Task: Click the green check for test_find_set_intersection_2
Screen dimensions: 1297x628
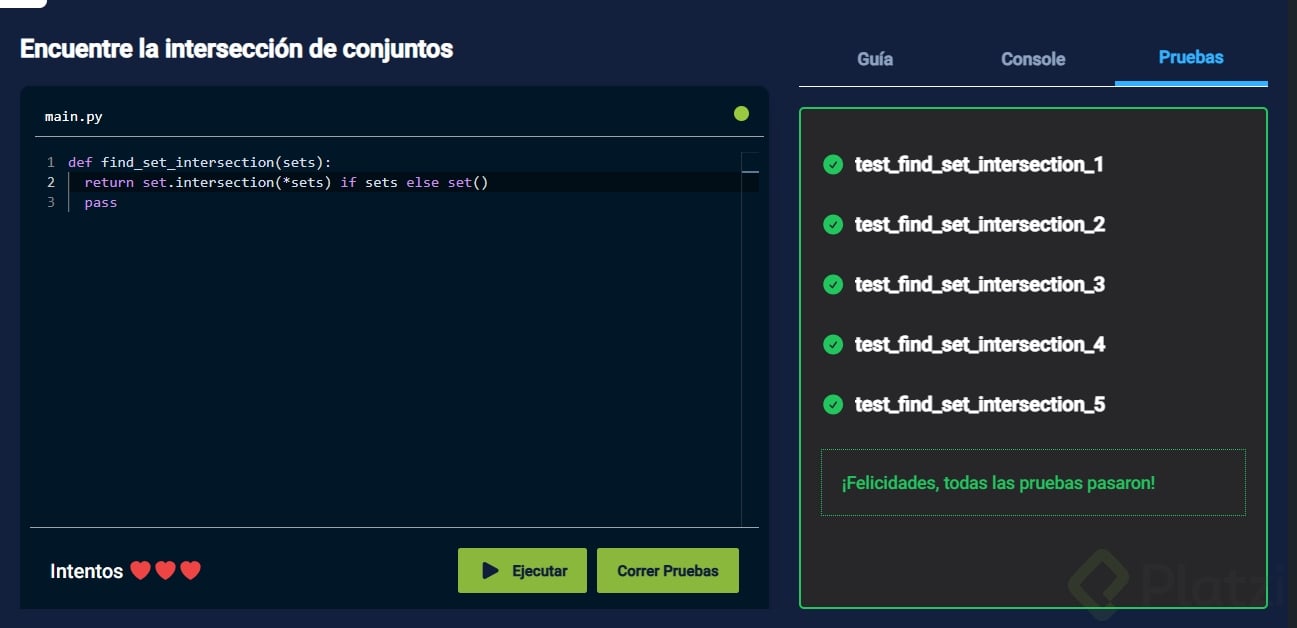Action: [x=833, y=224]
